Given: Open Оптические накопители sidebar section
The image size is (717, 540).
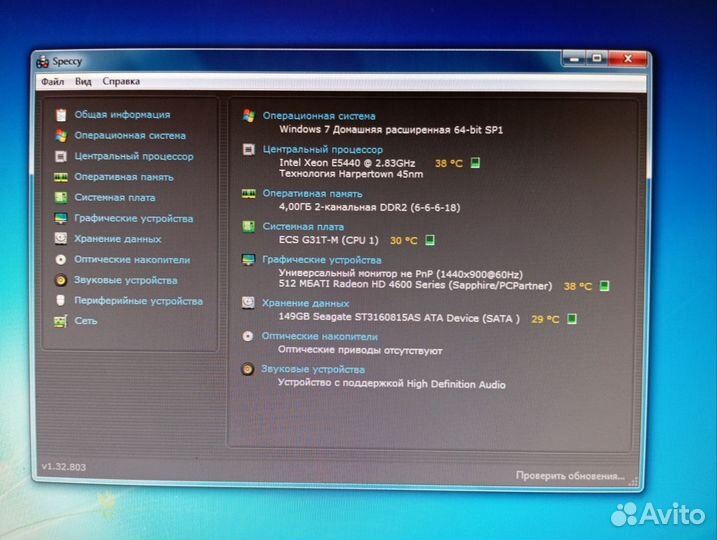Looking at the screenshot, I should pos(132,260).
